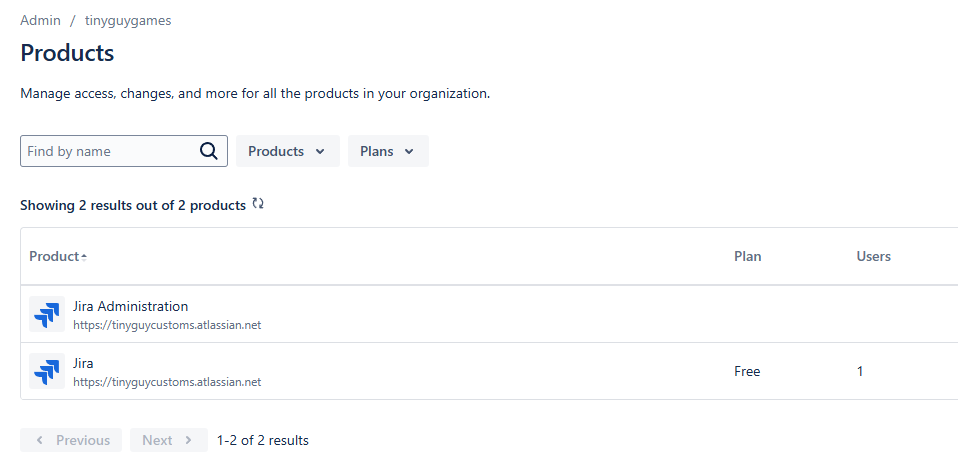Click the Jira Free plan cell
Viewport: 958px width, 473px height.
click(x=747, y=371)
